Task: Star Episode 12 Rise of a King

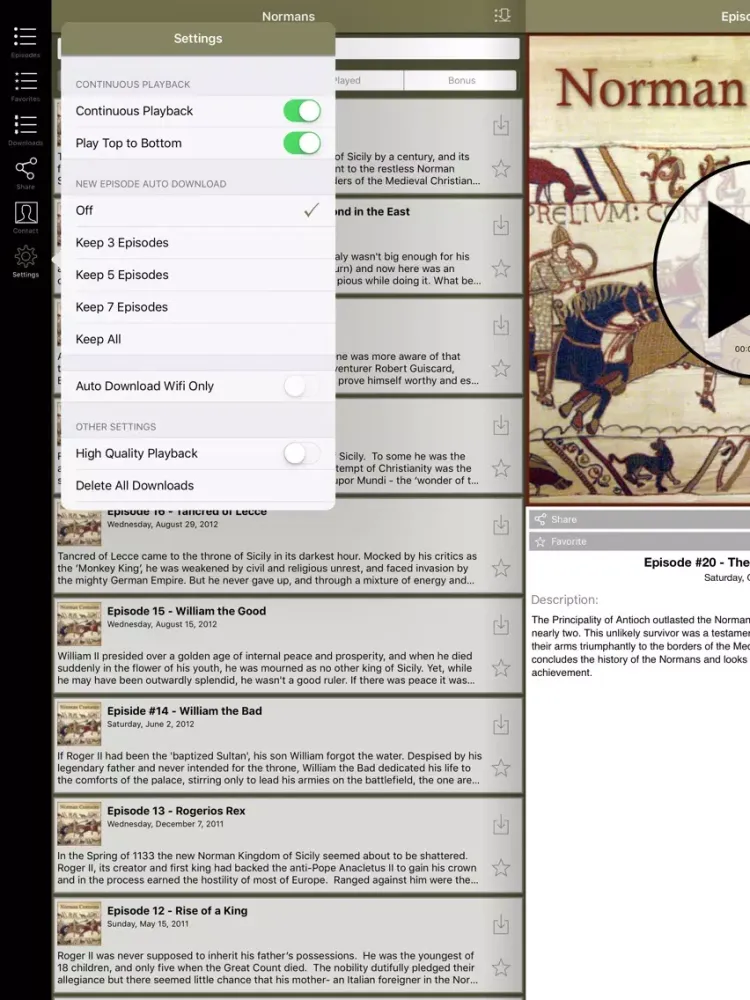Action: [501, 967]
